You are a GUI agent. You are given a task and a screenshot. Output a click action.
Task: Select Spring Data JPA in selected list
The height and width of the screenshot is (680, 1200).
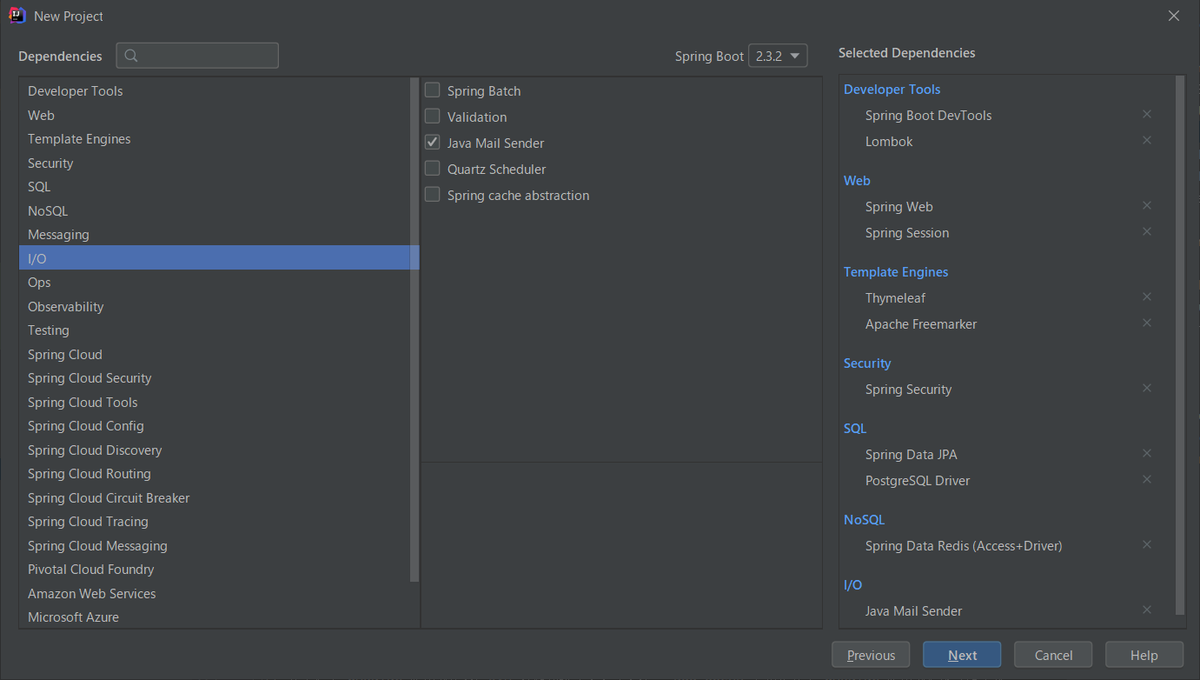pyautogui.click(x=911, y=454)
